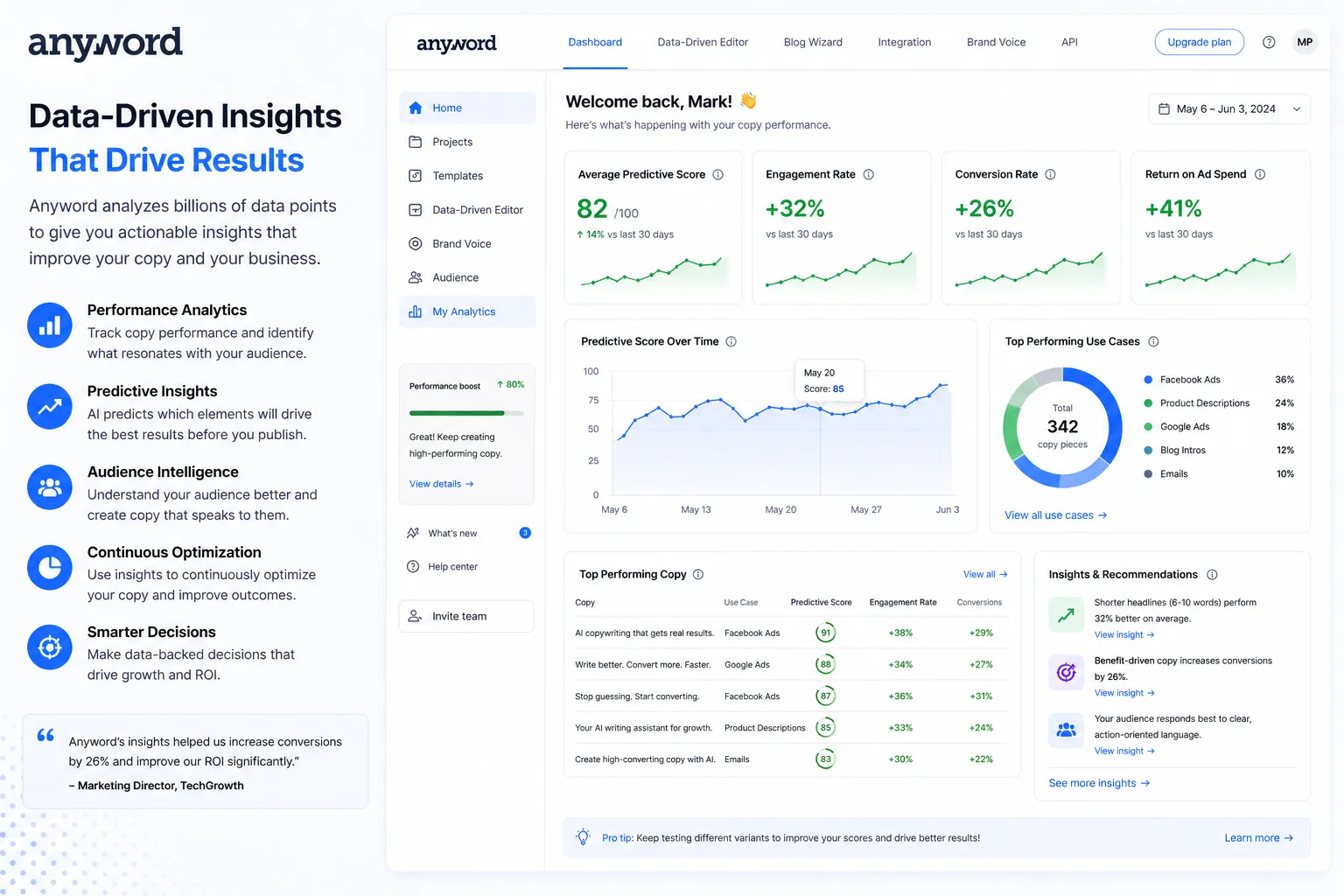Image resolution: width=1344 pixels, height=896 pixels.
Task: Click the My Analytics chart icon
Action: coord(416,311)
